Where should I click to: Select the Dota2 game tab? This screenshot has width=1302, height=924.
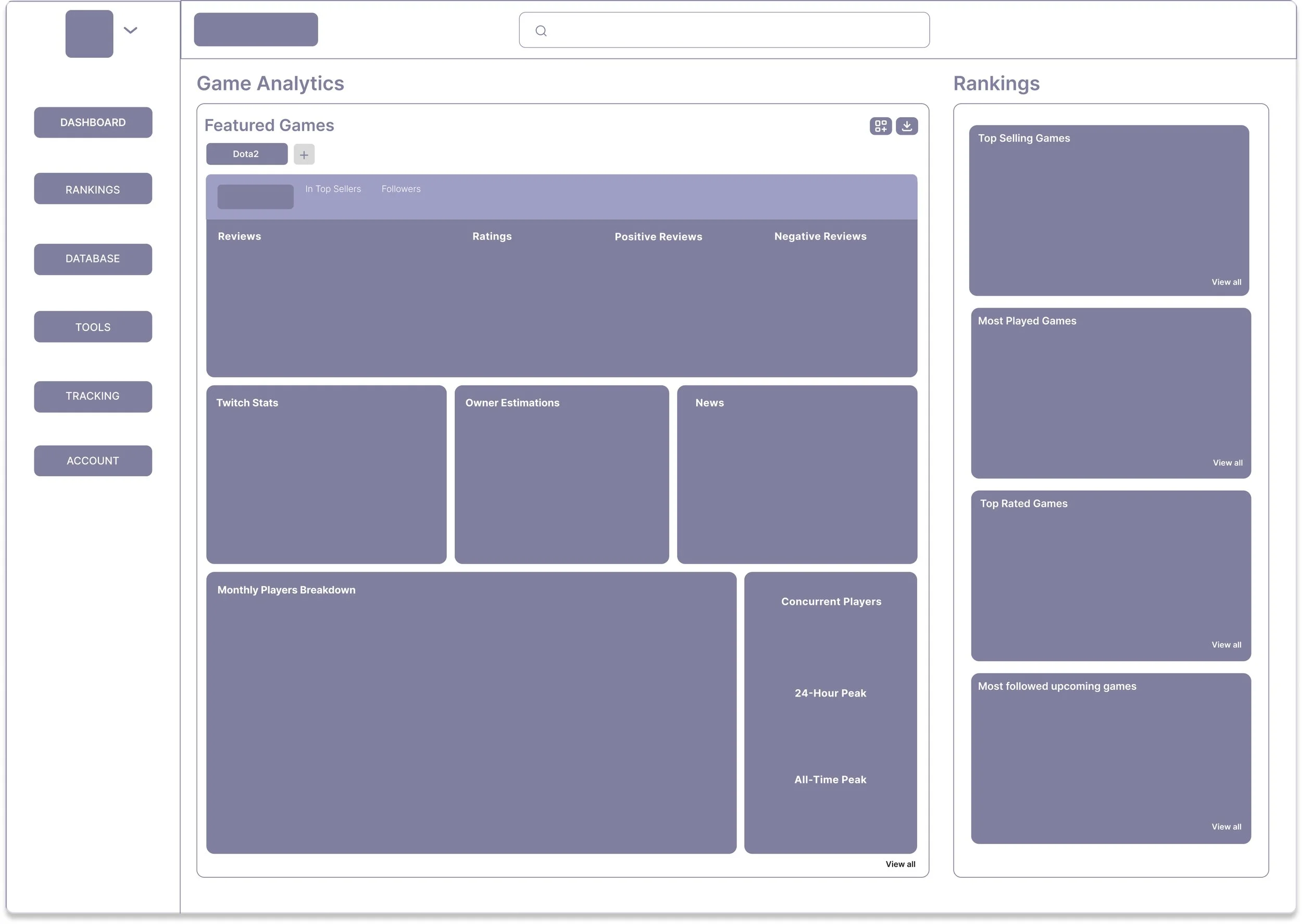(246, 154)
